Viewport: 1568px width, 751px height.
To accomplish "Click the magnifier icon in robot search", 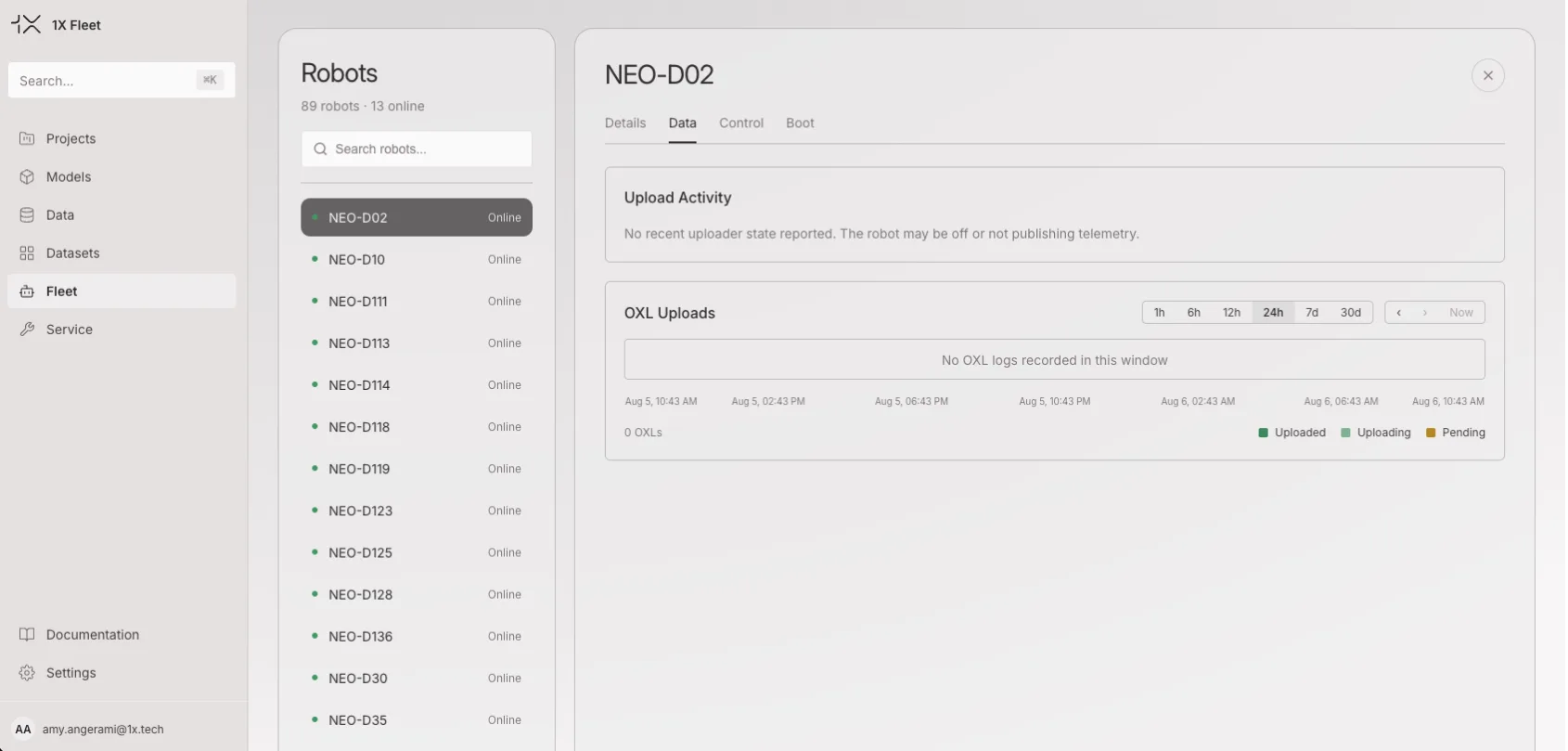I will click(x=320, y=149).
